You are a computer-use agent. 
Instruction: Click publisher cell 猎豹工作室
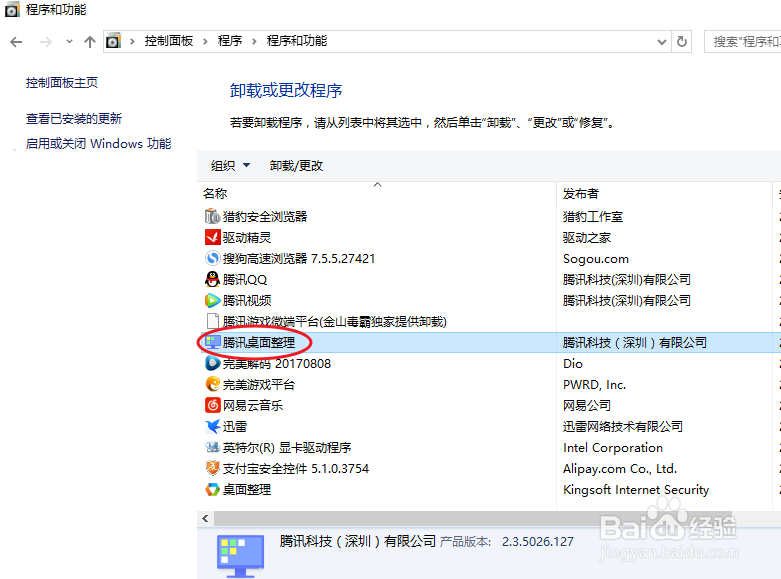point(593,216)
